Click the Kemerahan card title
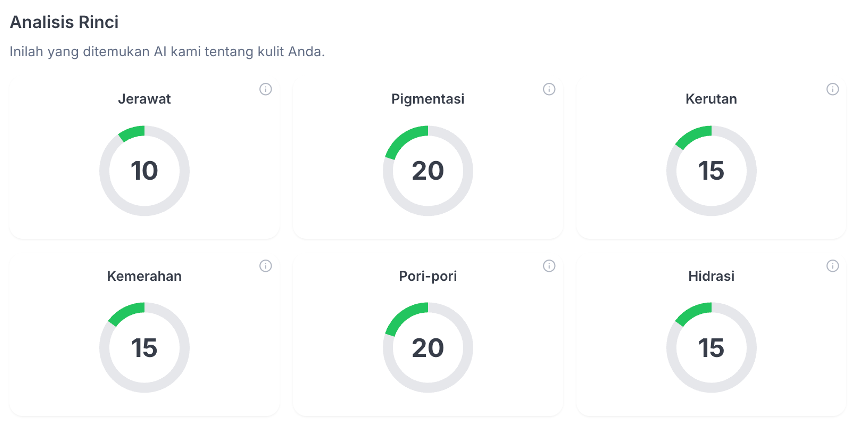 click(144, 276)
